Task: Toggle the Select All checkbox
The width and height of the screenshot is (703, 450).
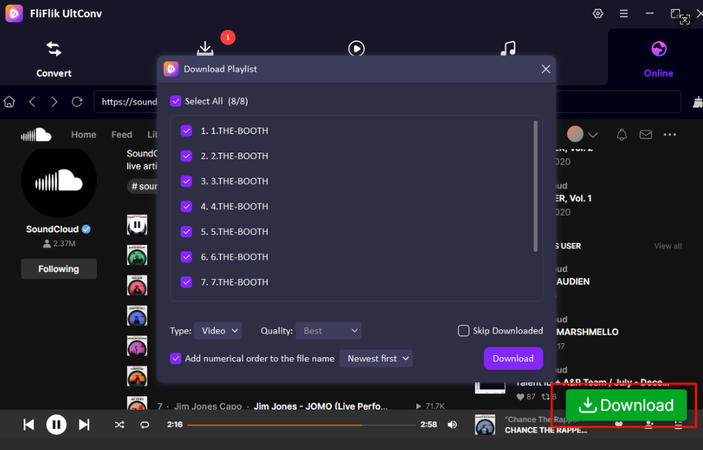Action: tap(176, 101)
